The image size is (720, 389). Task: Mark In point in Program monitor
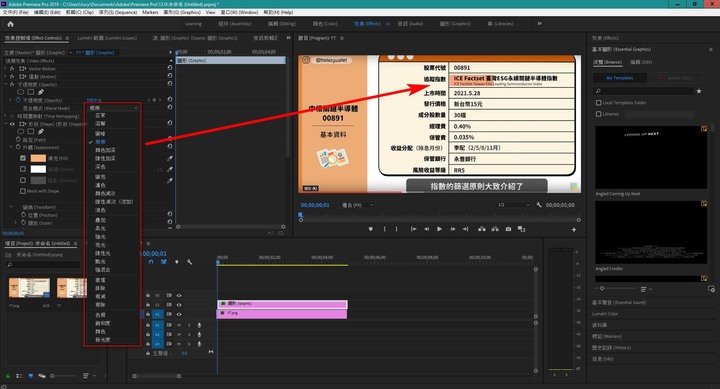pyautogui.click(x=384, y=229)
